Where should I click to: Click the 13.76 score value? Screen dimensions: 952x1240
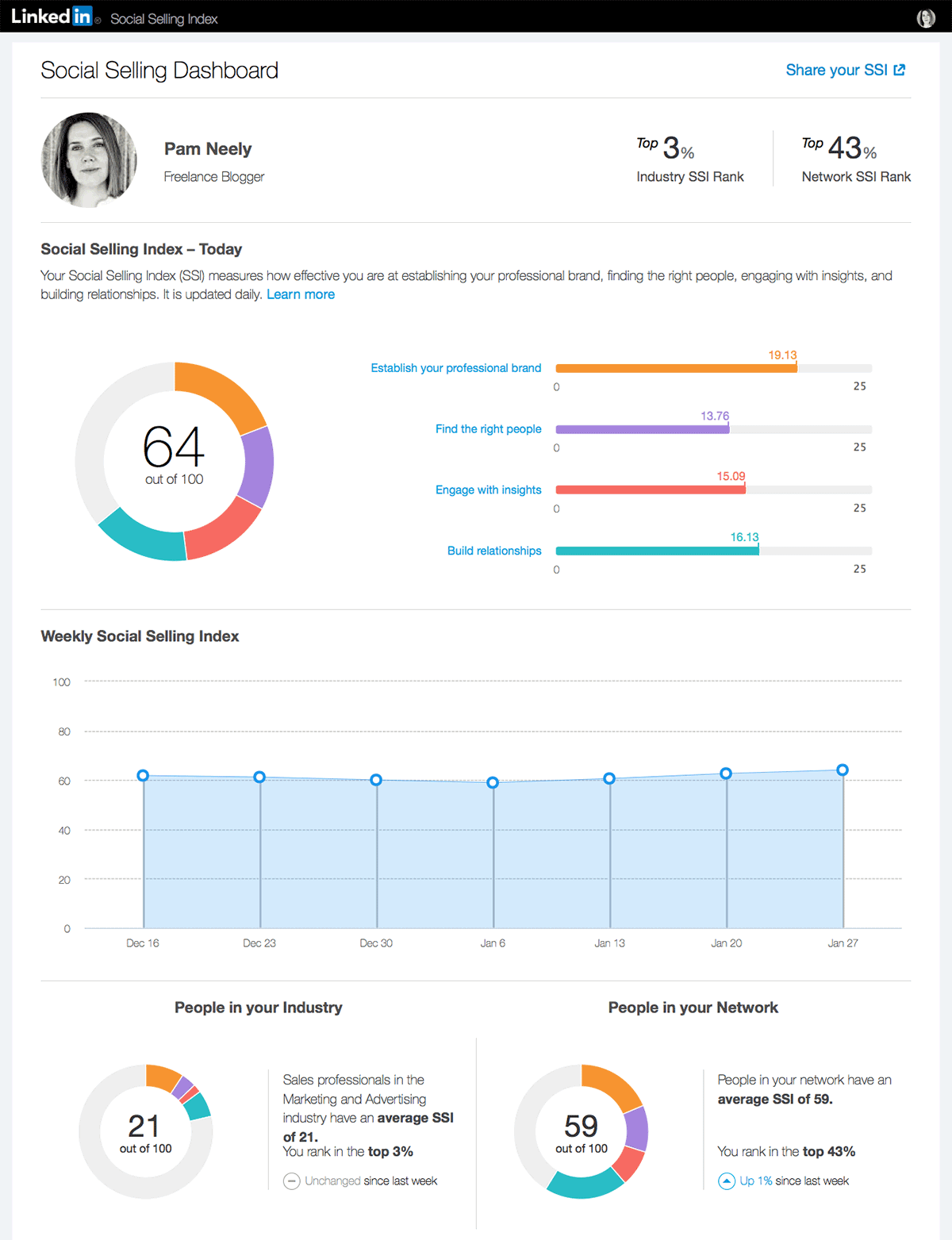(x=715, y=416)
